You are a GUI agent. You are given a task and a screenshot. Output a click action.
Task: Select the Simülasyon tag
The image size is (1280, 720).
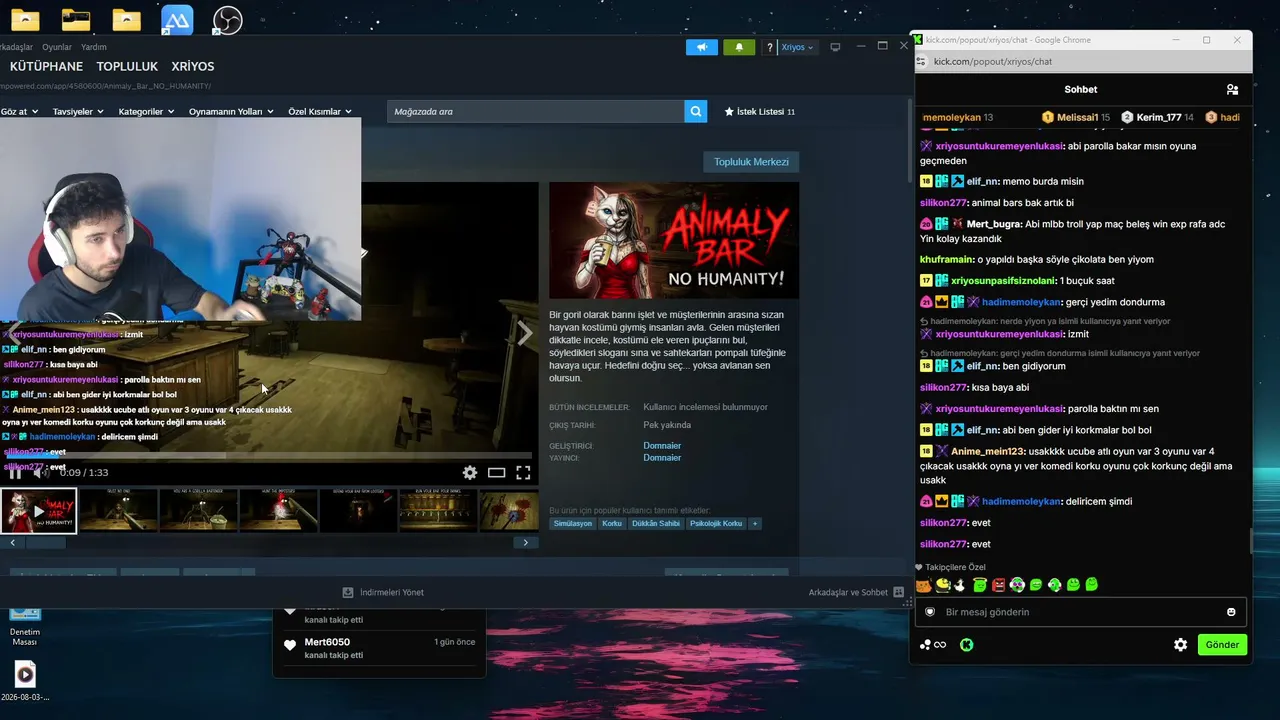[573, 524]
